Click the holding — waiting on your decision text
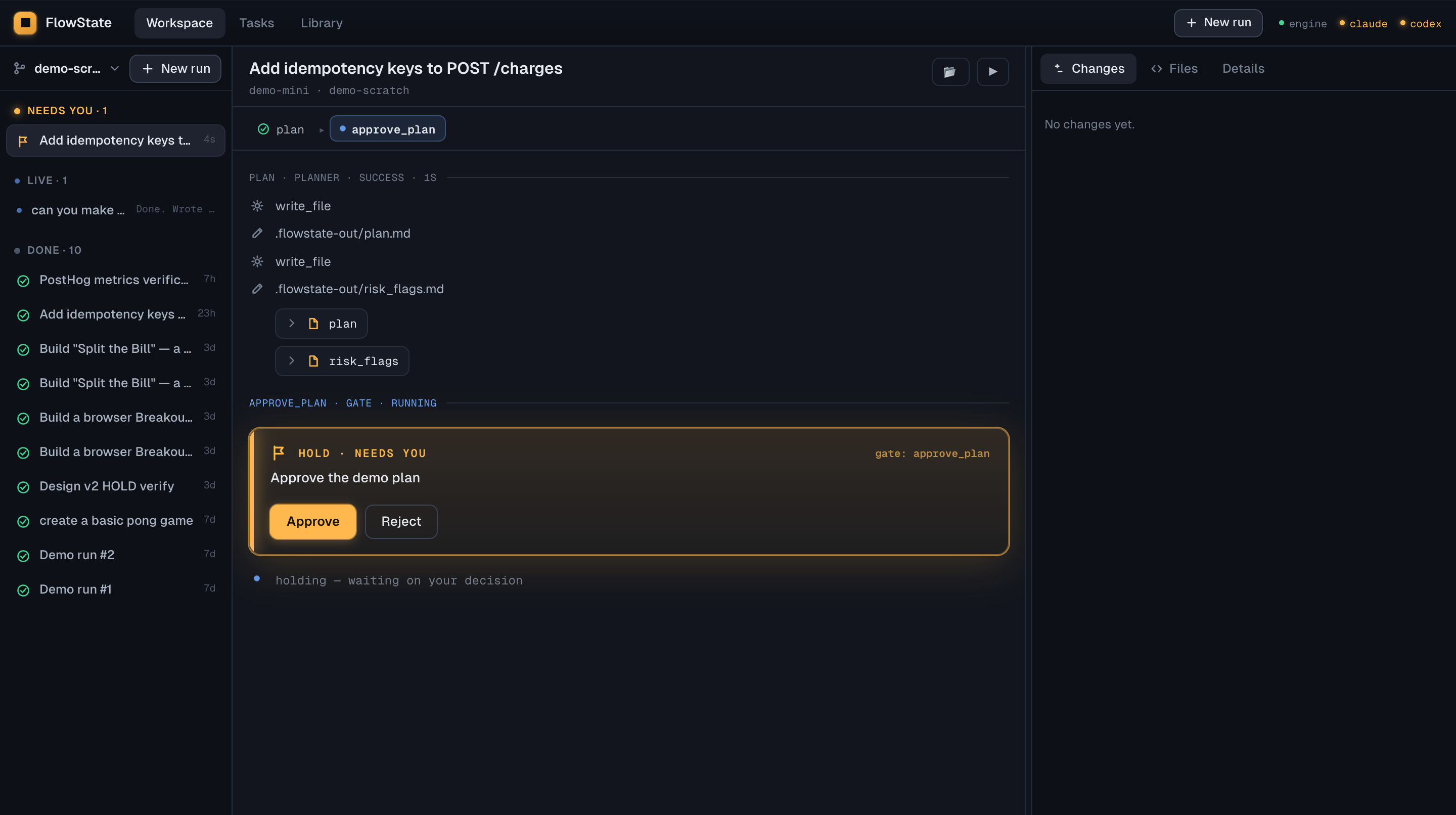The image size is (1456, 815). pos(398,580)
